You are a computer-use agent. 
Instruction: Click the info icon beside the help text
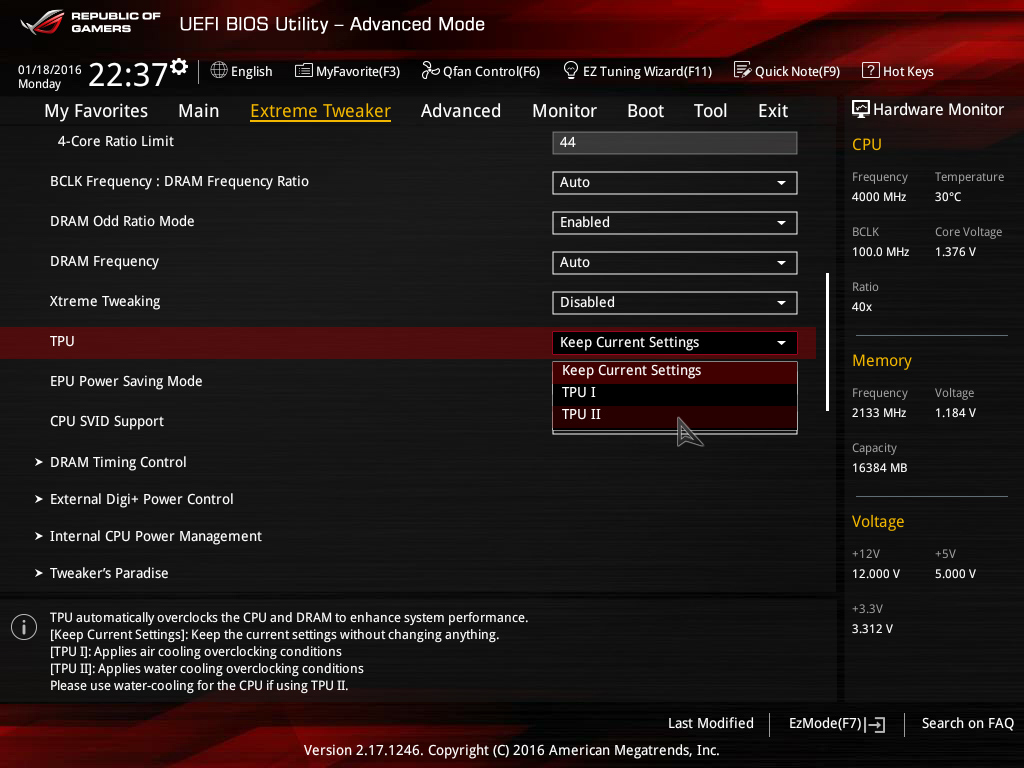24,627
